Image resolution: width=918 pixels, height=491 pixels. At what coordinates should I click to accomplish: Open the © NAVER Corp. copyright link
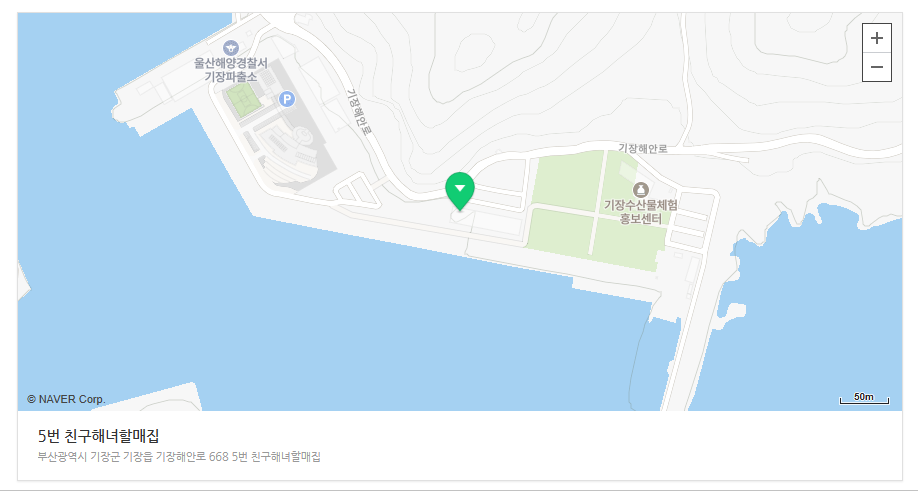[66, 399]
